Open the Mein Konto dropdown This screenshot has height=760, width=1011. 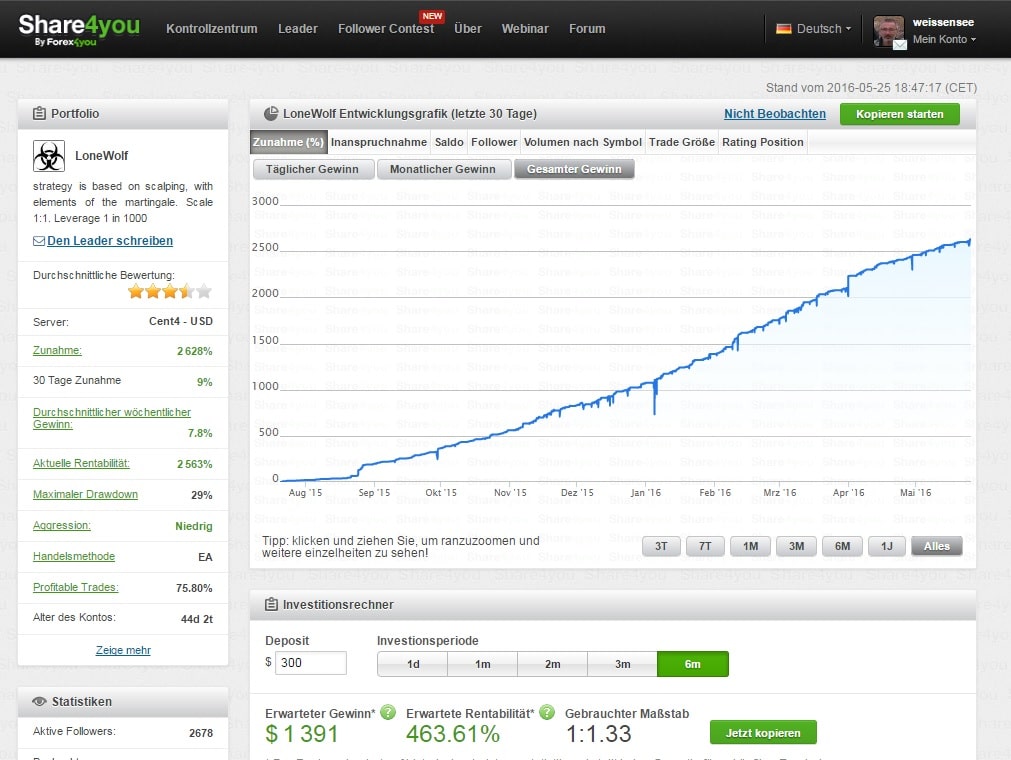(944, 40)
